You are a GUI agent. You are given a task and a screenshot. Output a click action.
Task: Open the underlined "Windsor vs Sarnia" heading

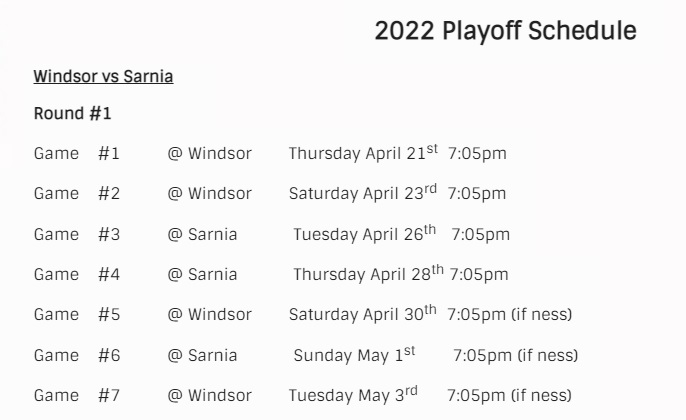tap(103, 76)
